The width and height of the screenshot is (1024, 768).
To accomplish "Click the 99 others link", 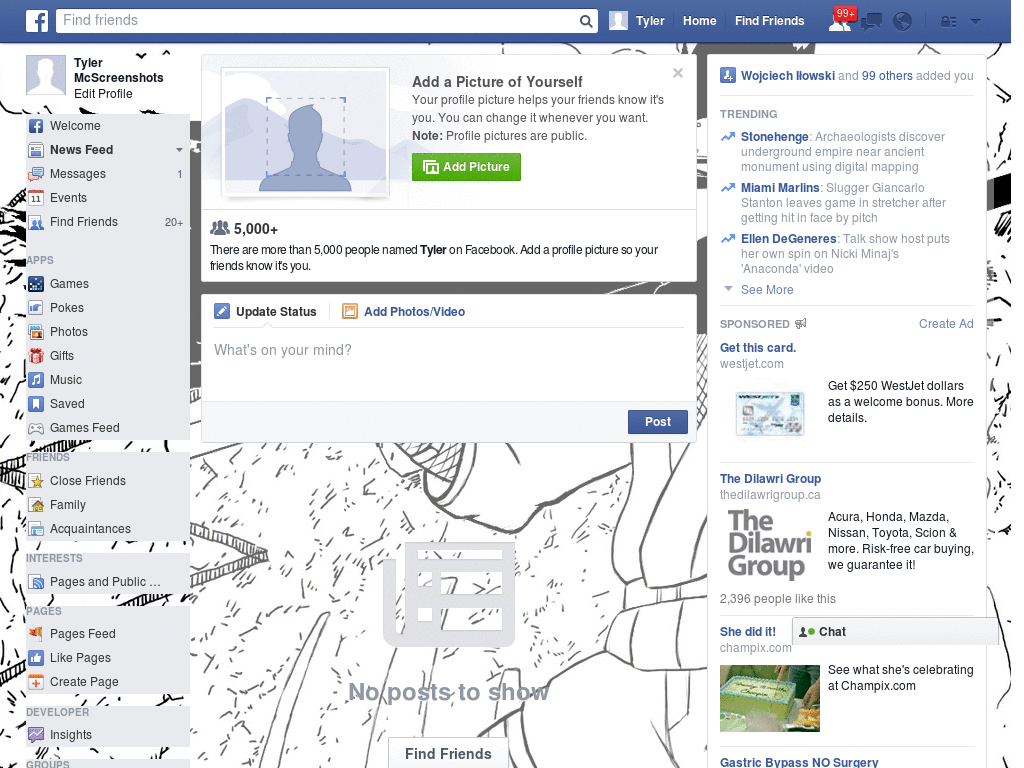I will [887, 76].
